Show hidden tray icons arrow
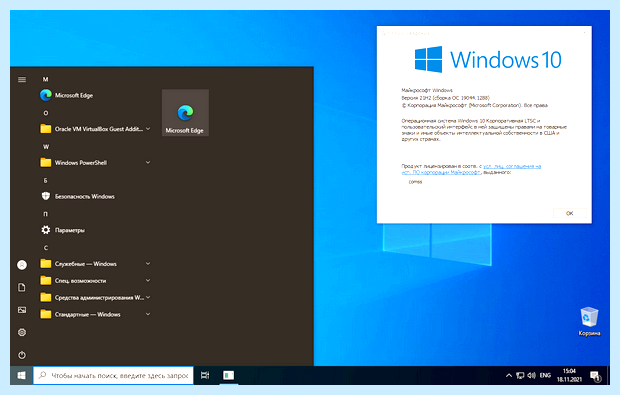Image resolution: width=620 pixels, height=395 pixels. [x=509, y=375]
